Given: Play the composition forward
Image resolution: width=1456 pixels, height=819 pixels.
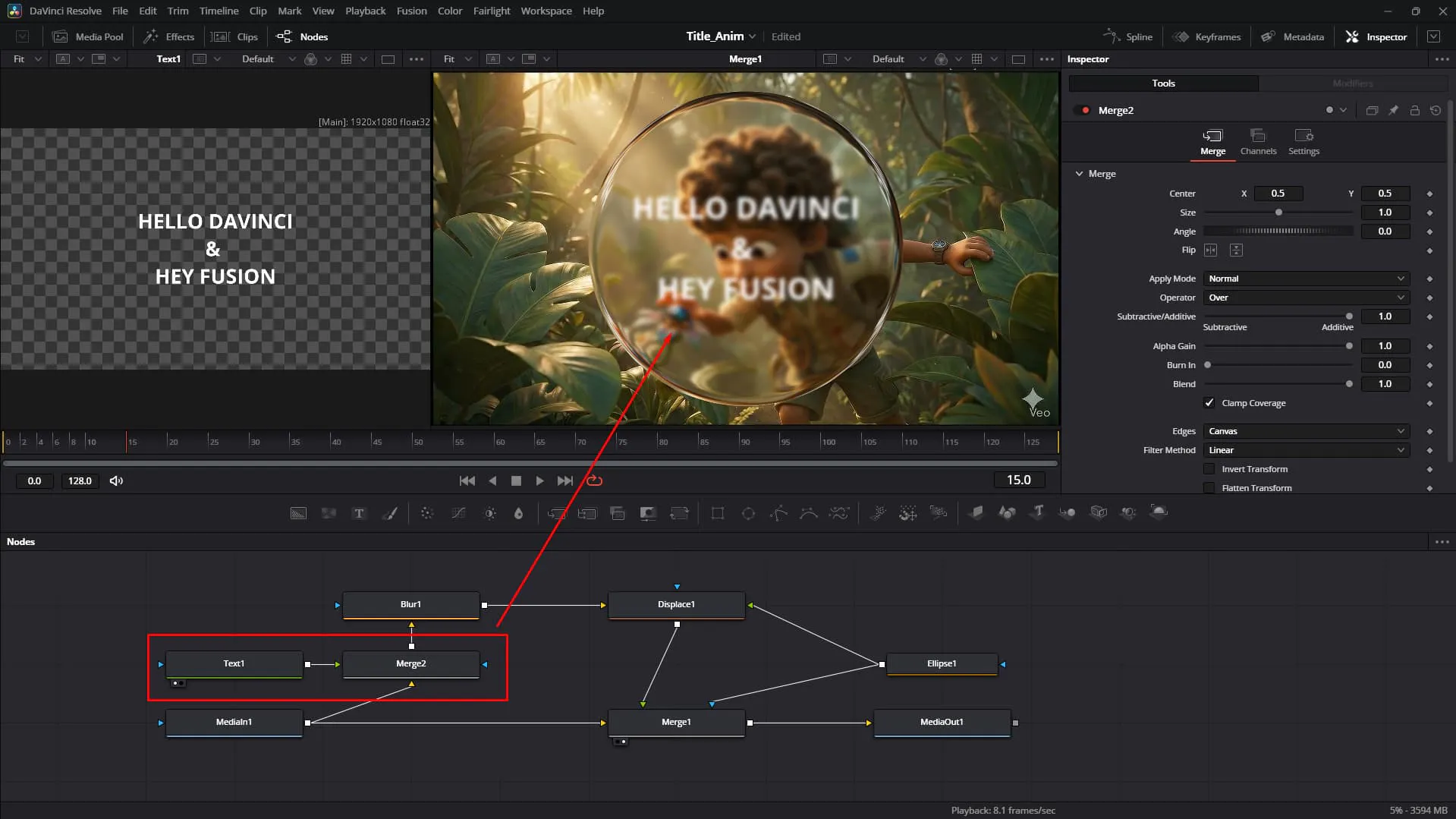Looking at the screenshot, I should [x=539, y=480].
